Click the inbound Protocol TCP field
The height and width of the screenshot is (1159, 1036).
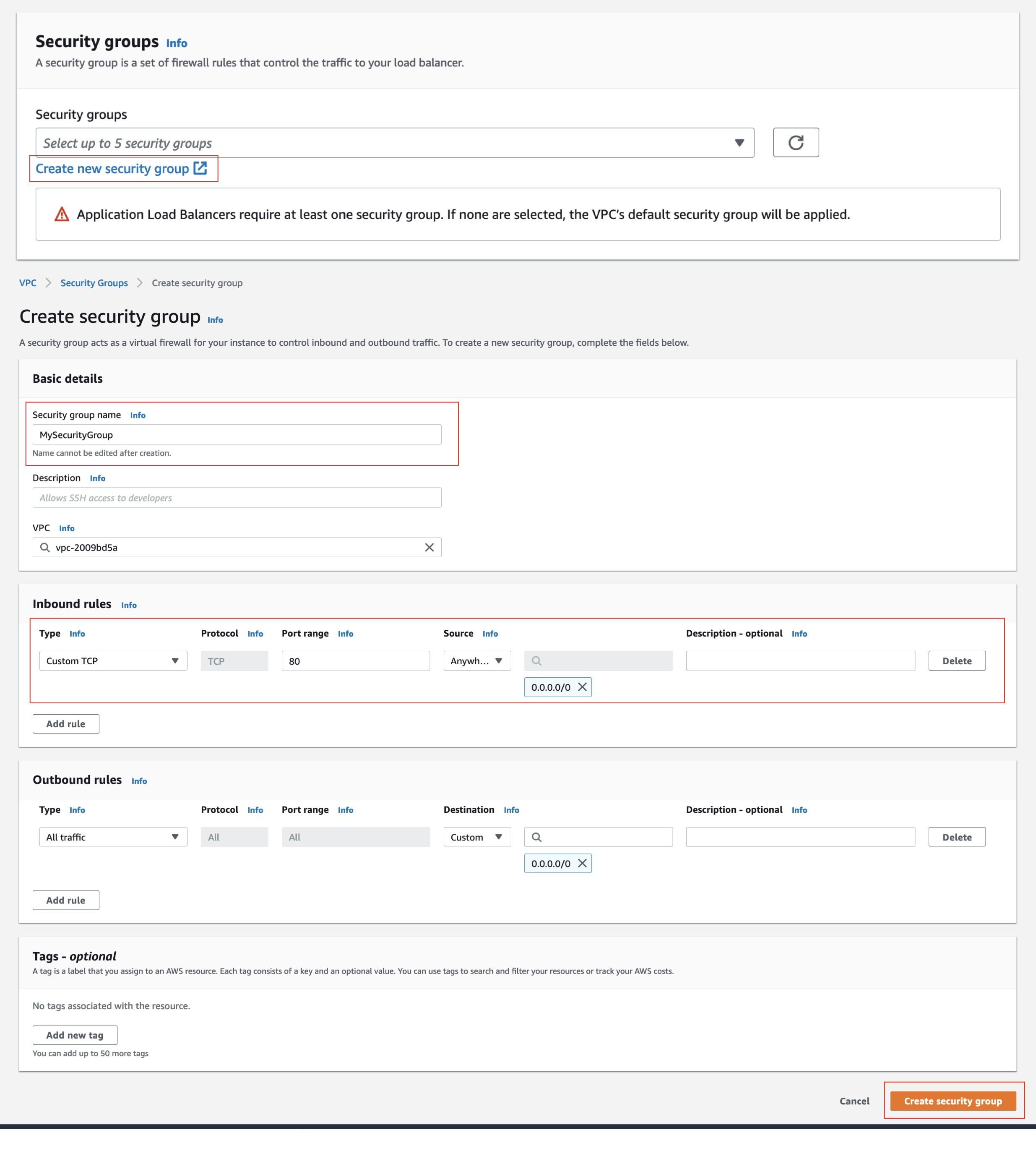click(234, 660)
